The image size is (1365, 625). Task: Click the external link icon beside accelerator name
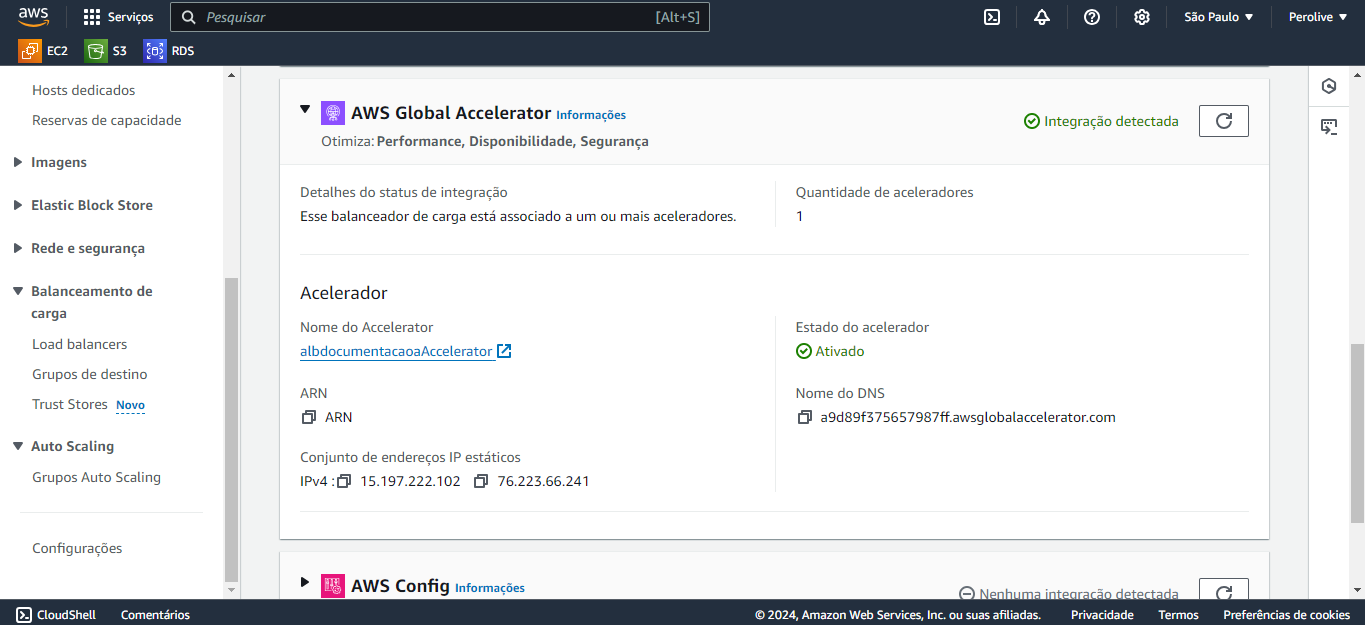(x=505, y=351)
